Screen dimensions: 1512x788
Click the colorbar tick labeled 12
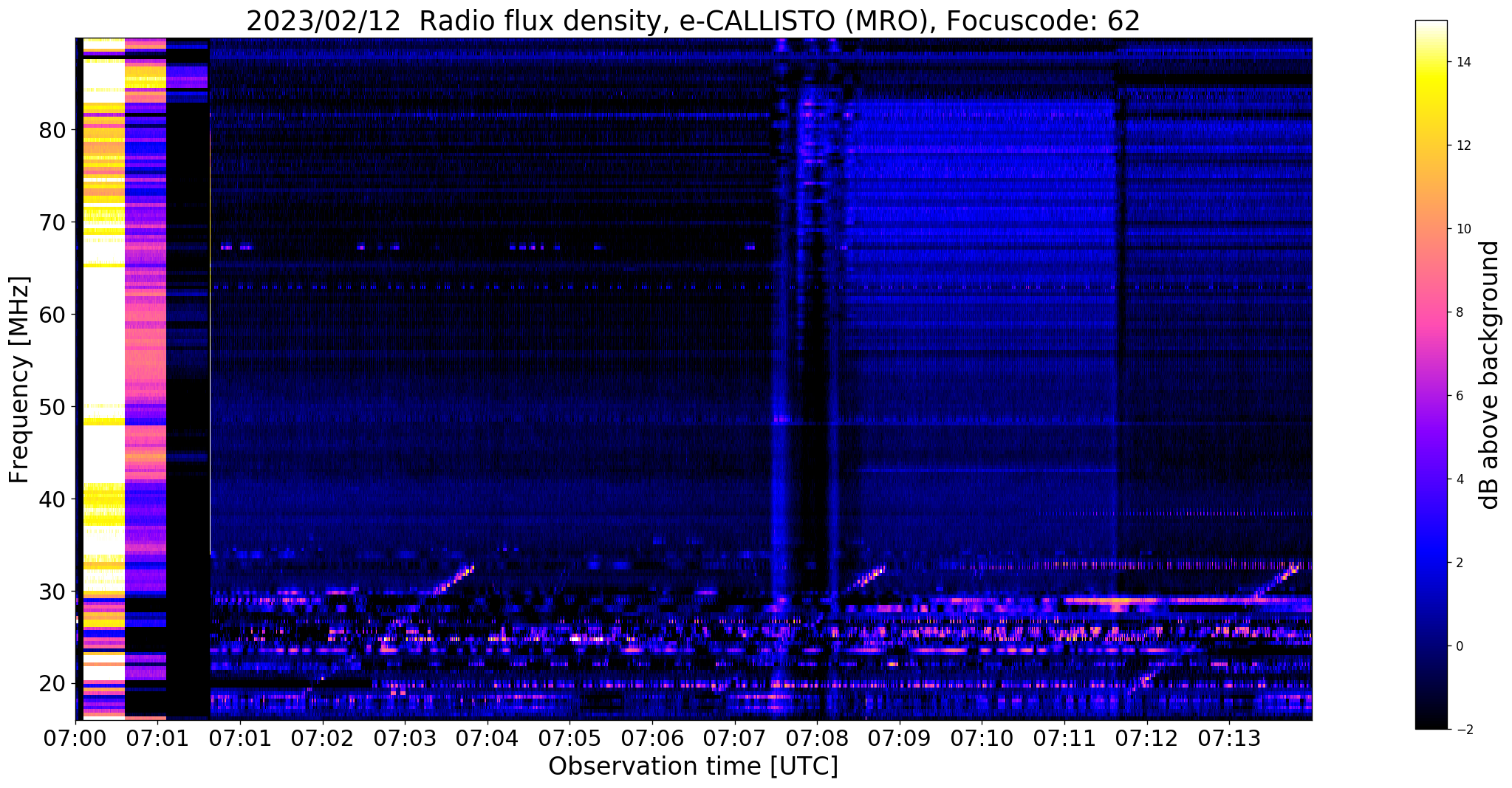(1463, 145)
